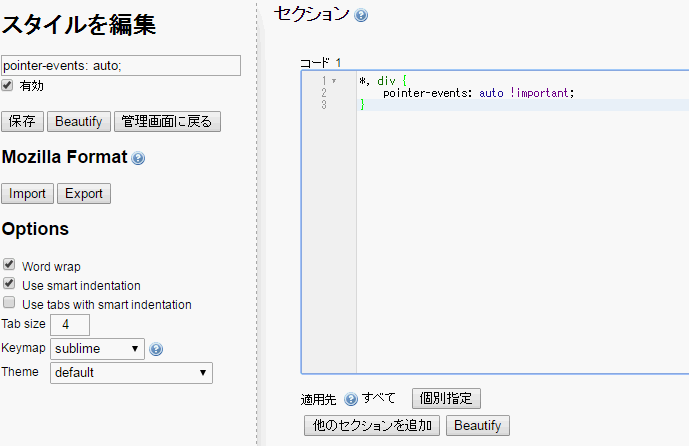Click help icon next to Keymap dropdown
The image size is (689, 446).
[x=156, y=349]
